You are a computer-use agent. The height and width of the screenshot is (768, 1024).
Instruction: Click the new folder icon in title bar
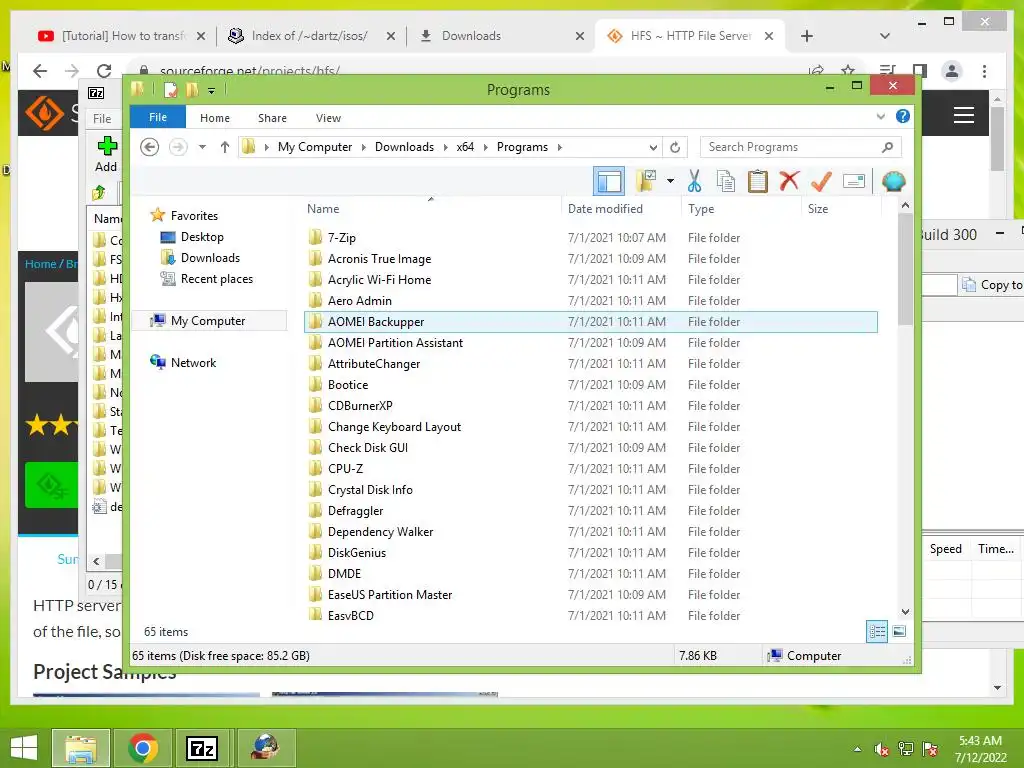coord(192,90)
